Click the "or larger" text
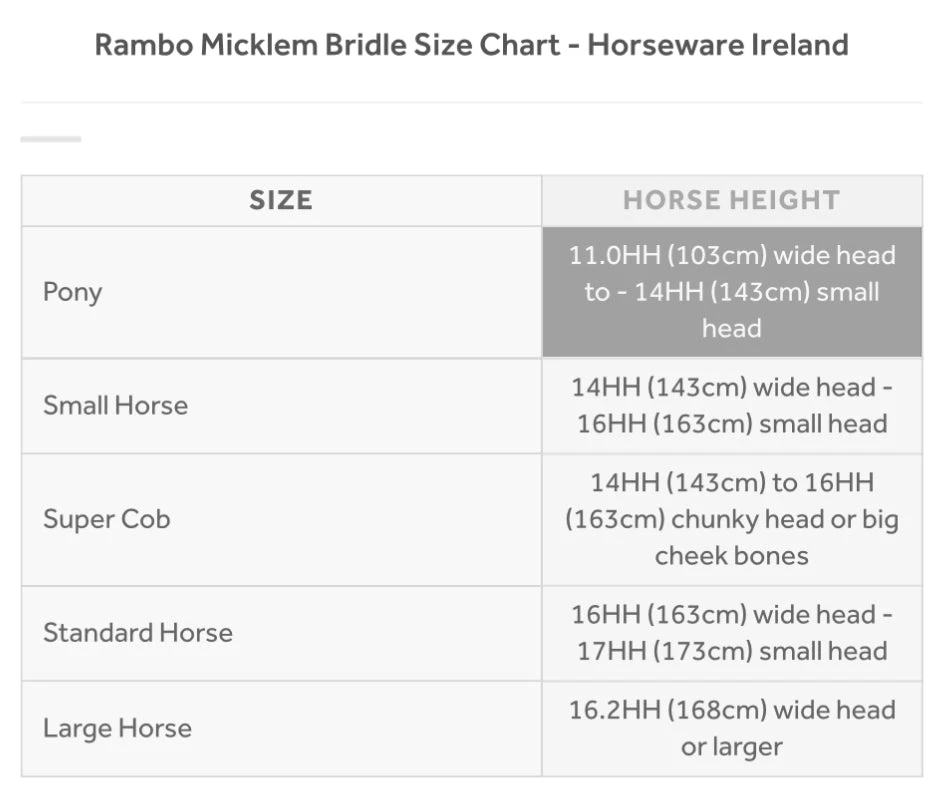 click(x=731, y=747)
